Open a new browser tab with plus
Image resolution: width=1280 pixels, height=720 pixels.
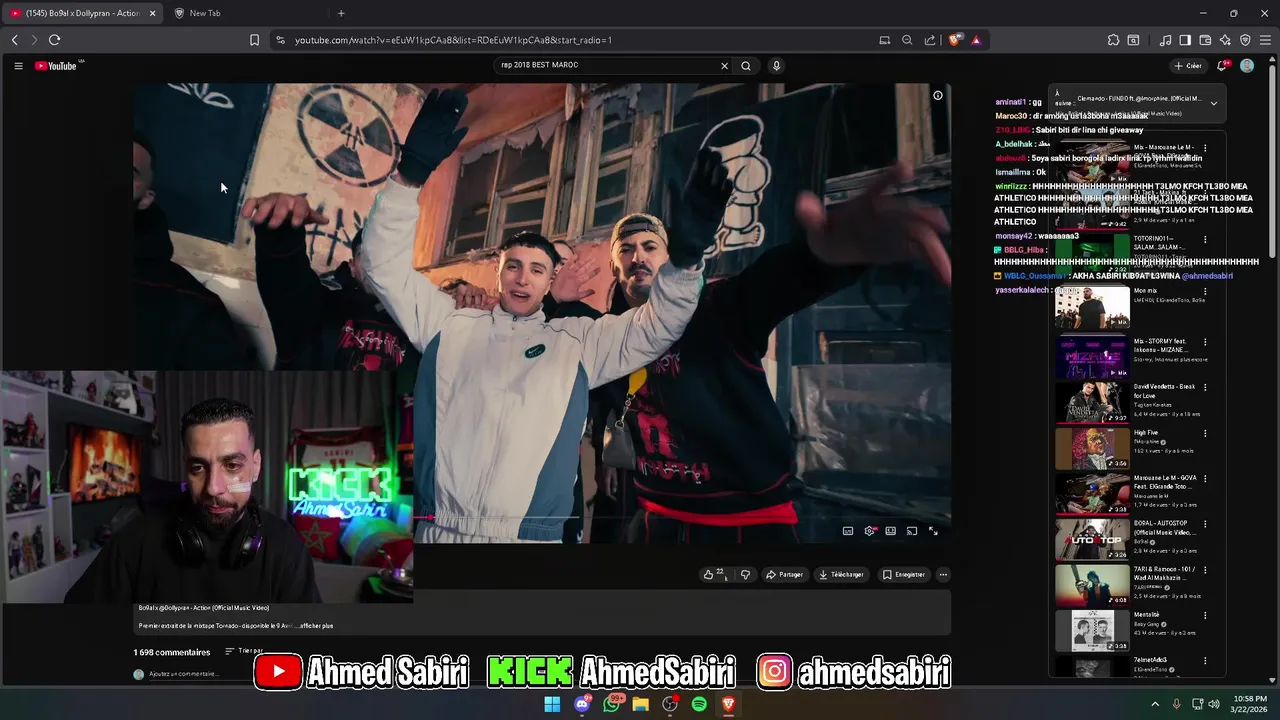tap(341, 13)
